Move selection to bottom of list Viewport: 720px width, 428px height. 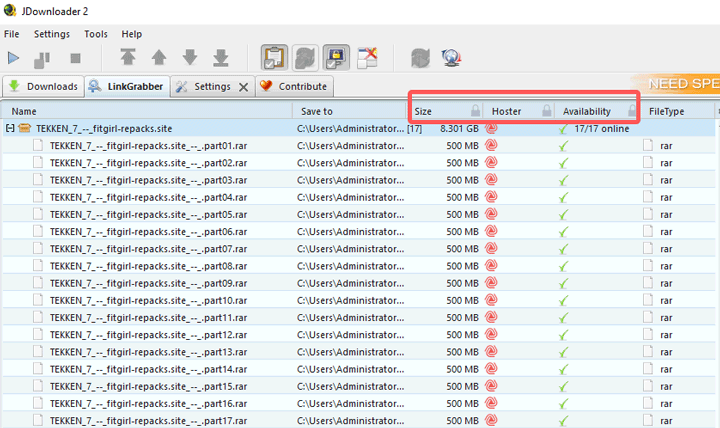221,58
